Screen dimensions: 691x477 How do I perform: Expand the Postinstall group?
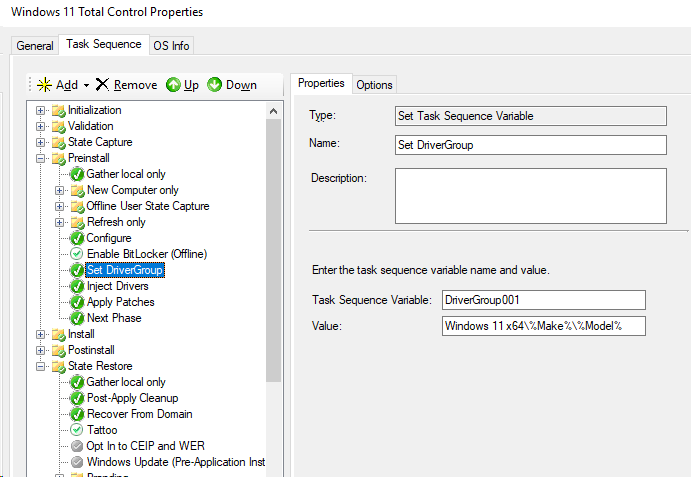(41, 350)
